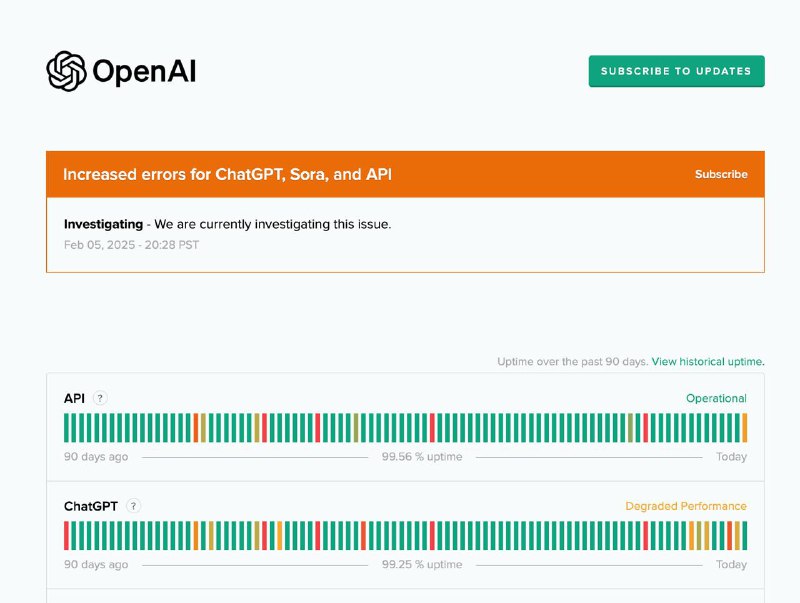
Task: Select the last green bar in ChatGPT uptime
Action: point(744,535)
